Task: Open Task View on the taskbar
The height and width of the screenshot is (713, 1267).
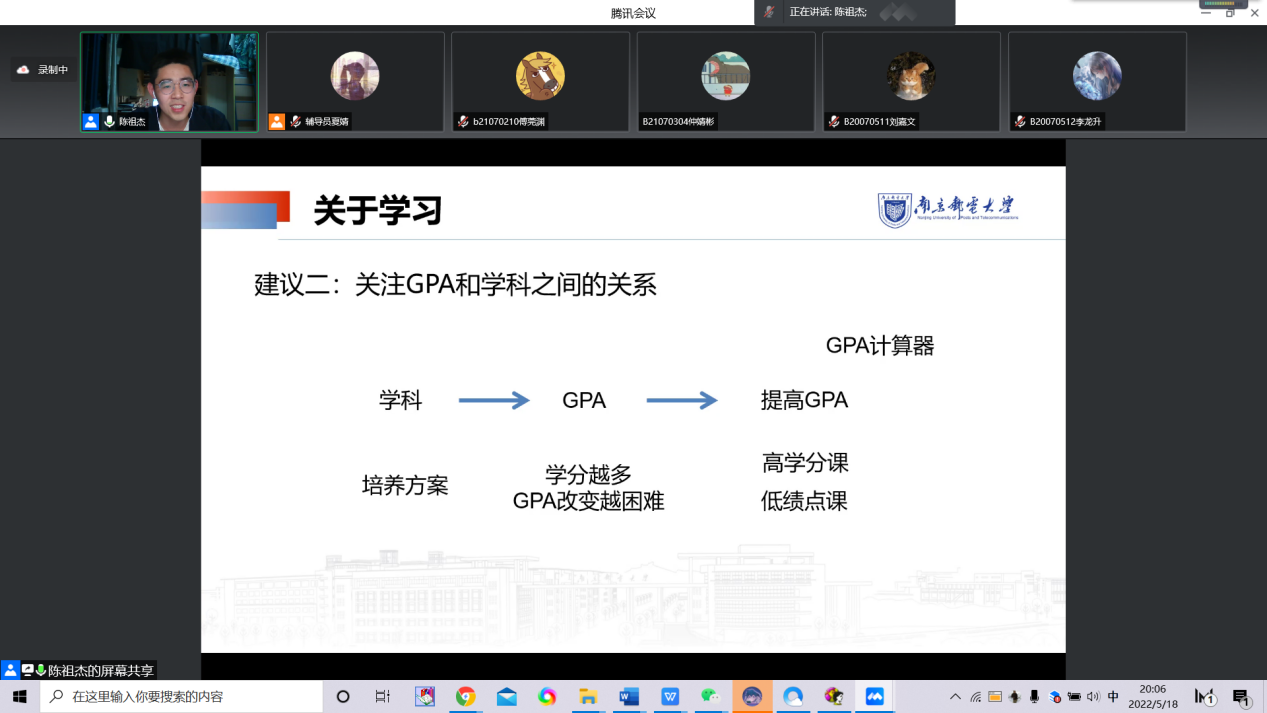Action: click(382, 696)
